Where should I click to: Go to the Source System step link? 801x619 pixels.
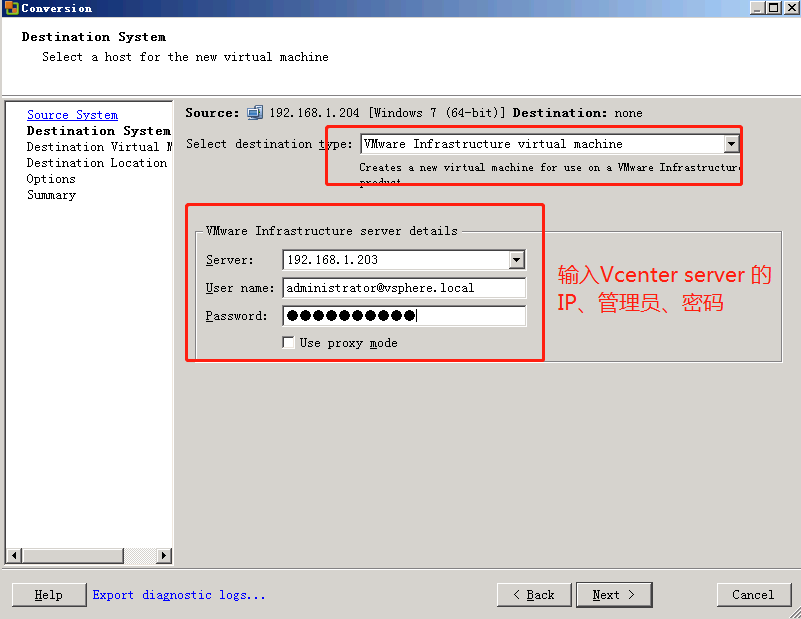tap(72, 115)
